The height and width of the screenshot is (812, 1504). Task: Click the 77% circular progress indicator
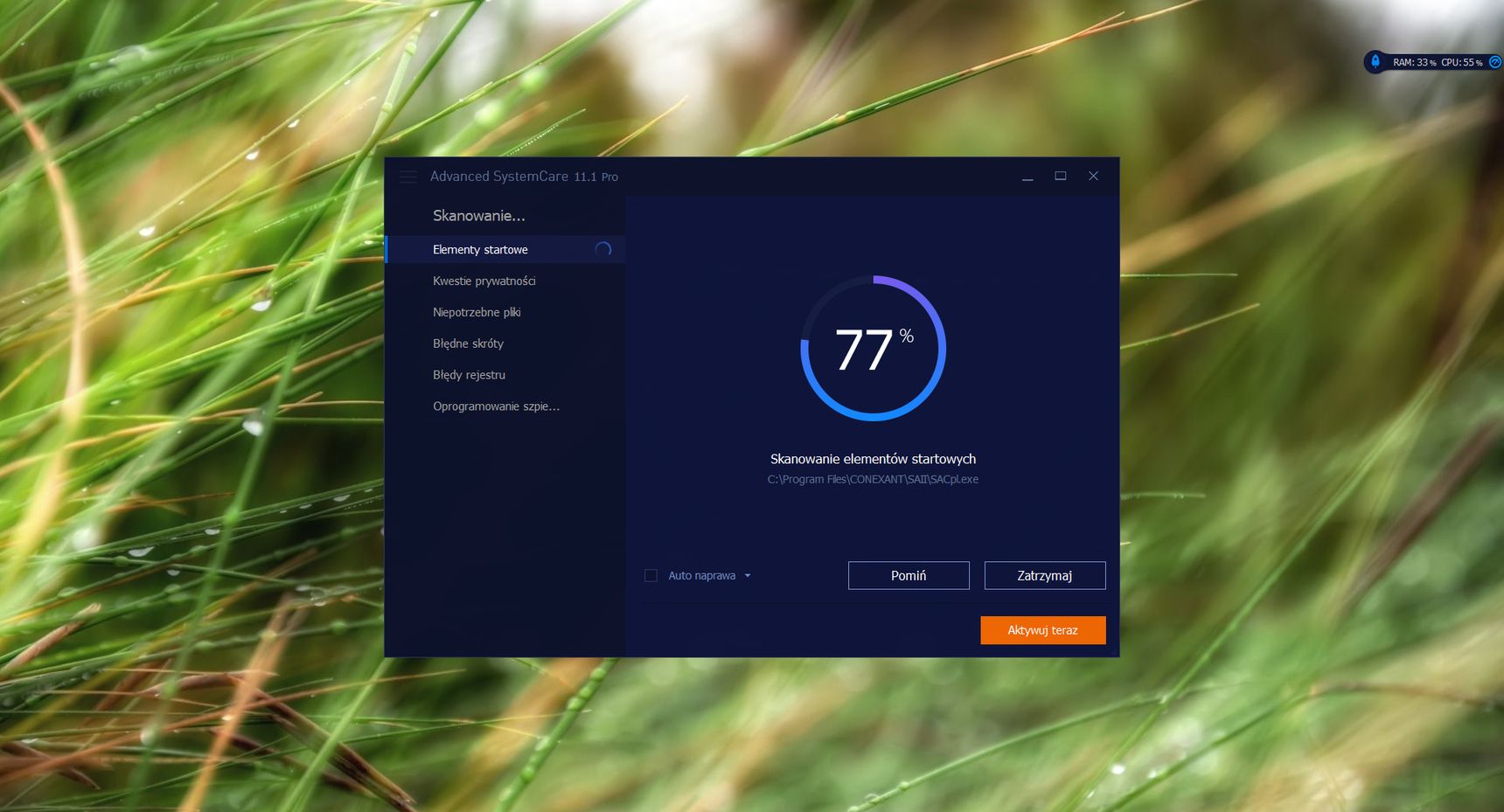(874, 348)
